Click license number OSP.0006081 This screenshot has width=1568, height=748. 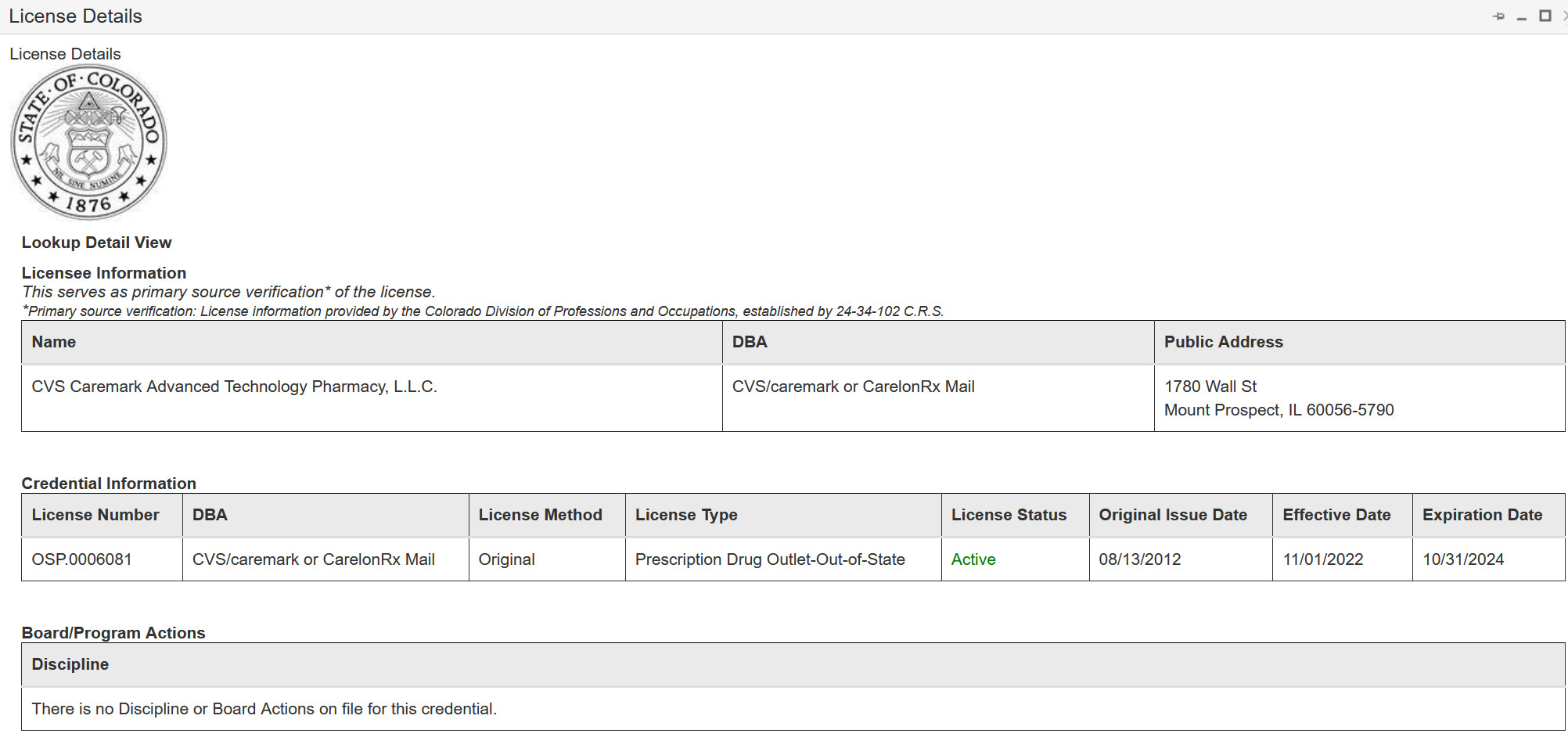coord(81,559)
